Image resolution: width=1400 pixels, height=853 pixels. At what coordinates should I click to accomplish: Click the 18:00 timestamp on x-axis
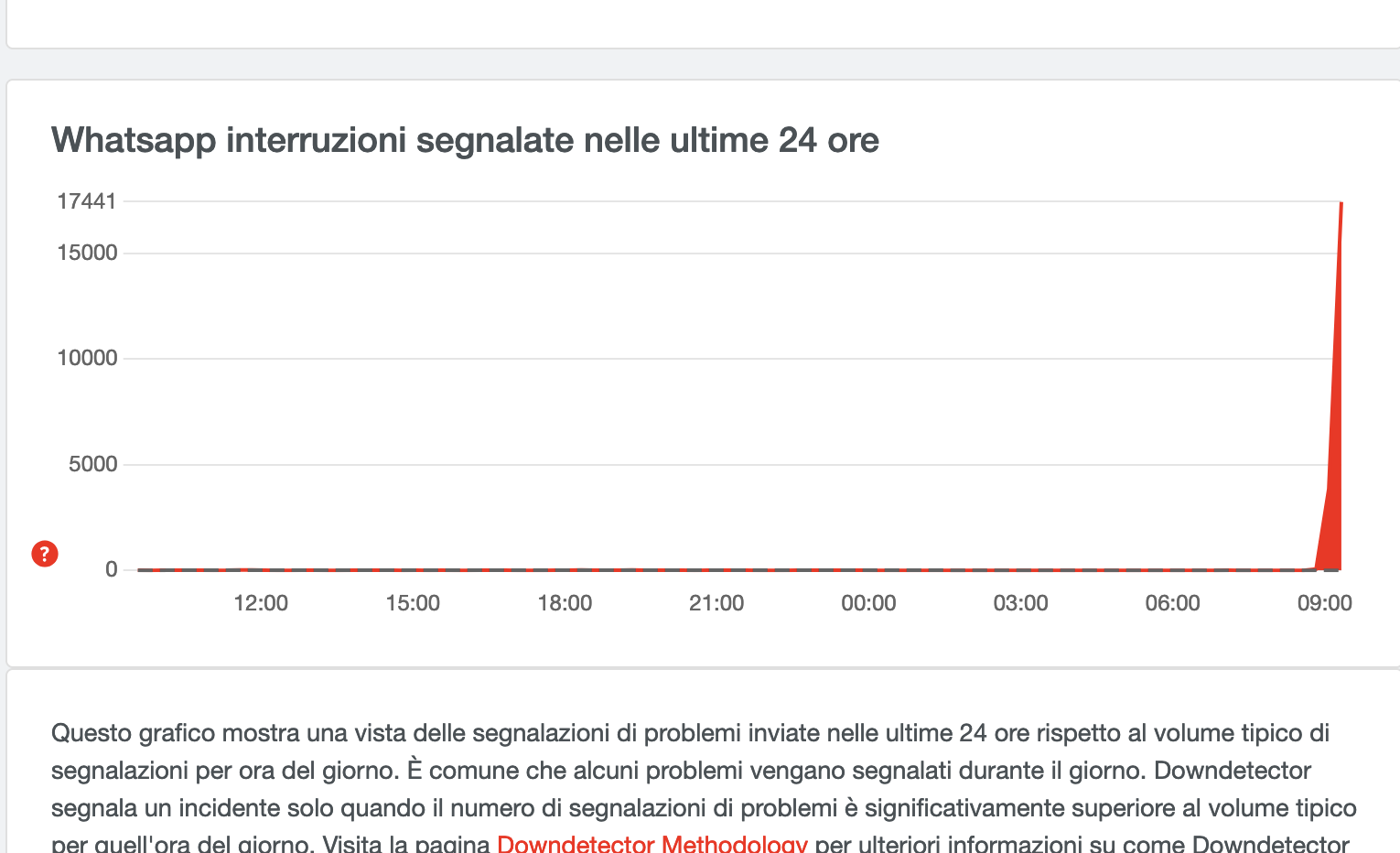[565, 602]
